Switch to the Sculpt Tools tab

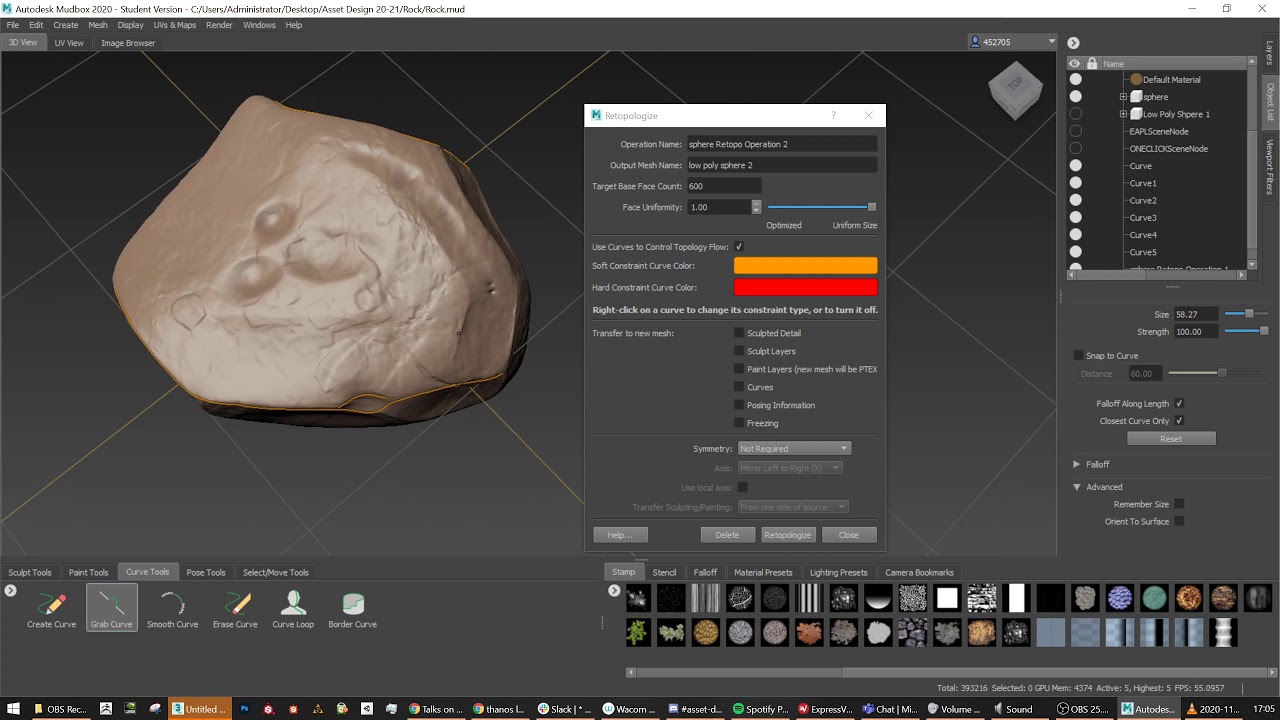(30, 572)
